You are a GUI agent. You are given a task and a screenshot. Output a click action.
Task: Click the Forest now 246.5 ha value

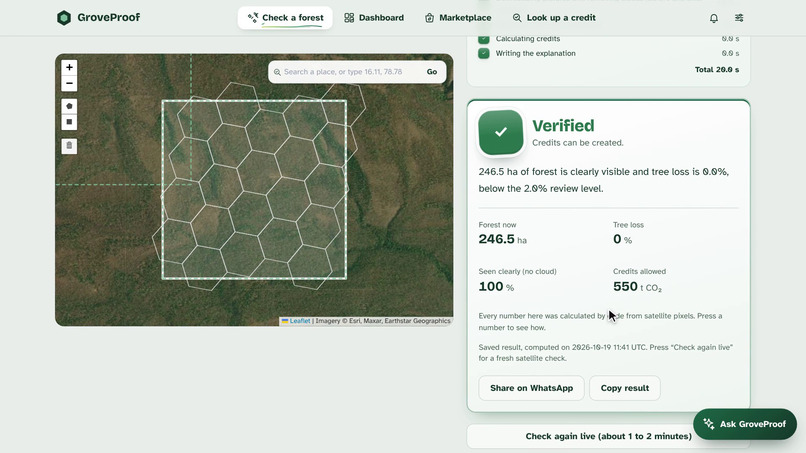[502, 239]
